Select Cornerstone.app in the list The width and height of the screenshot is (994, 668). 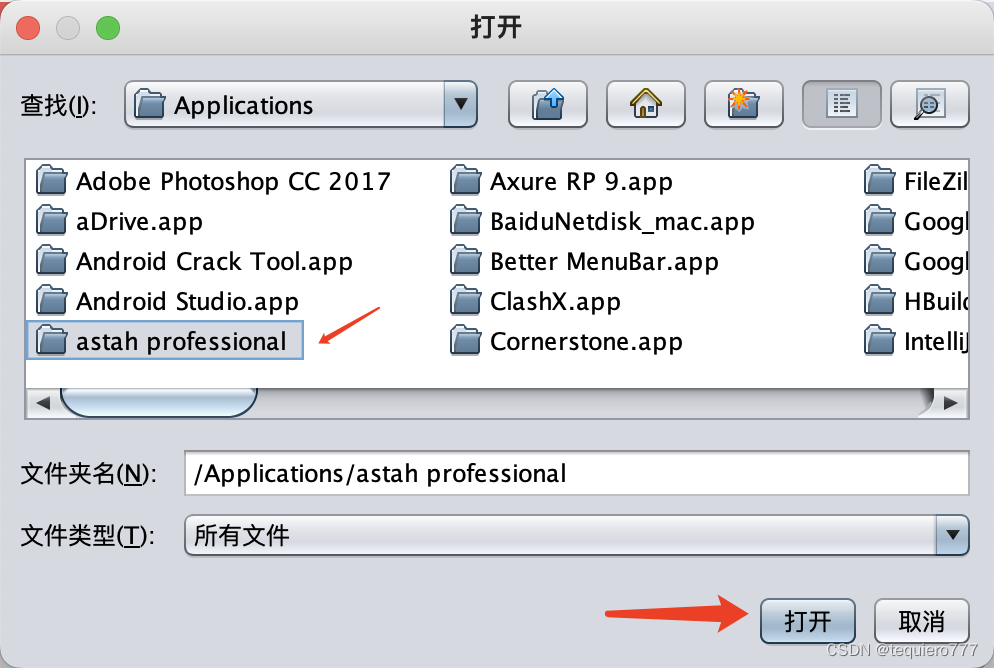coord(566,341)
